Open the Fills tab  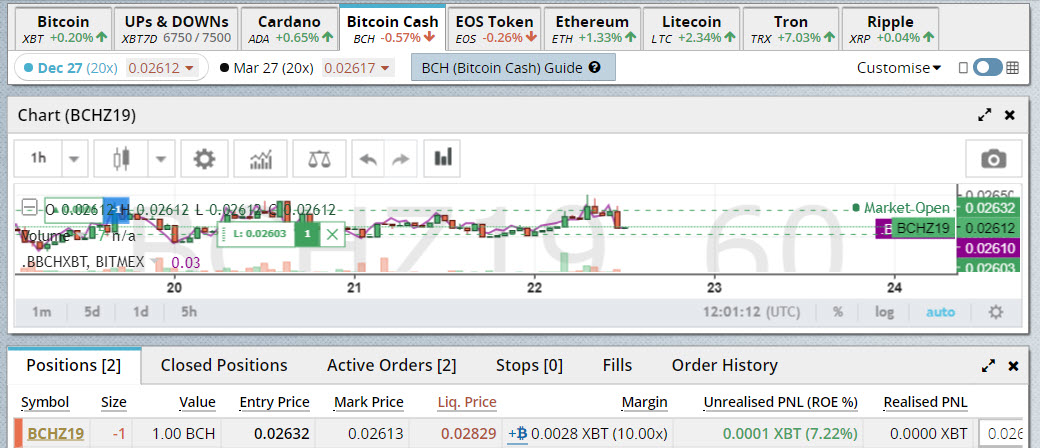[x=617, y=366]
